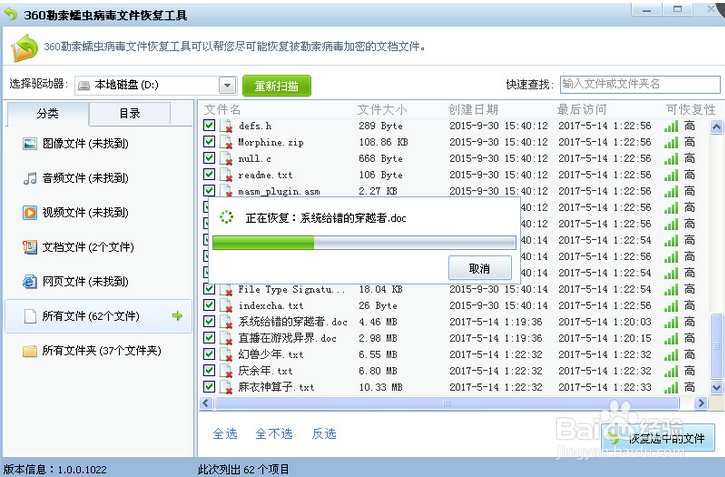This screenshot has width=725, height=477.
Task: Click file icon next to Morphine.zip
Action: tap(226, 142)
